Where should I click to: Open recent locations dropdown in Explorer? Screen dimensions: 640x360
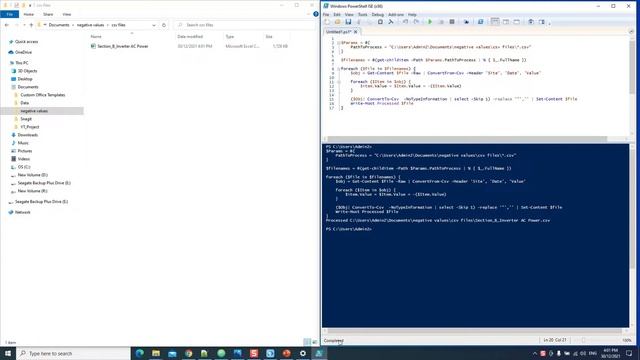click(24, 25)
